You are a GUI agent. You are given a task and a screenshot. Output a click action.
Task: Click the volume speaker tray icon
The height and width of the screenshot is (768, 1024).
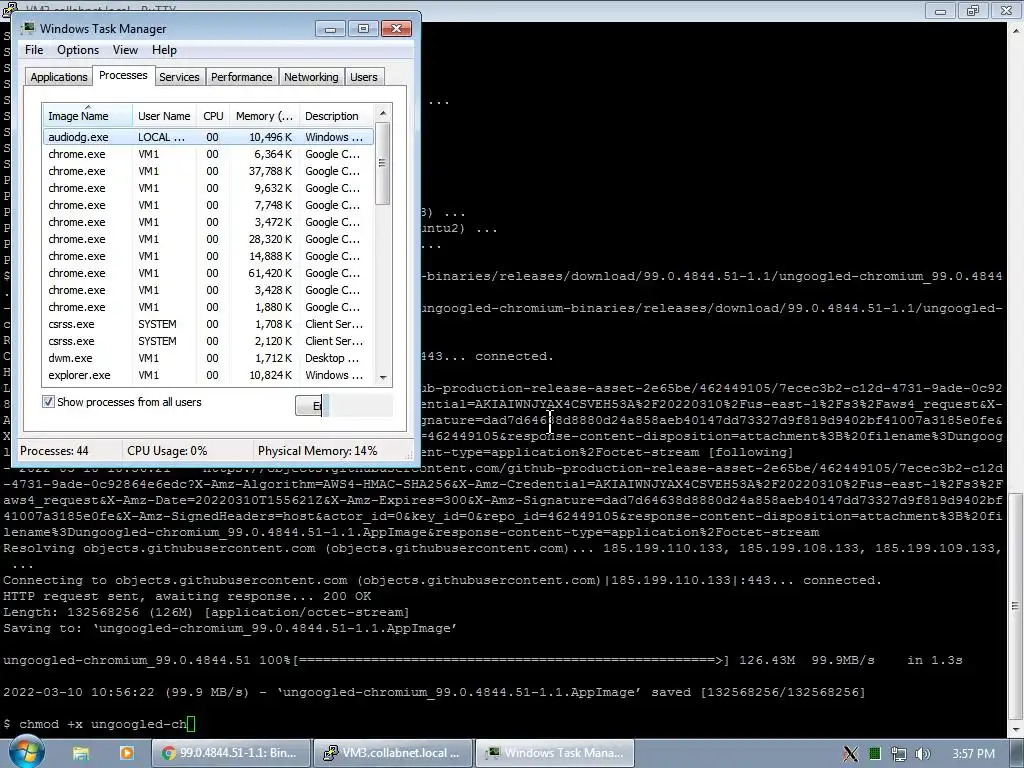pos(923,754)
